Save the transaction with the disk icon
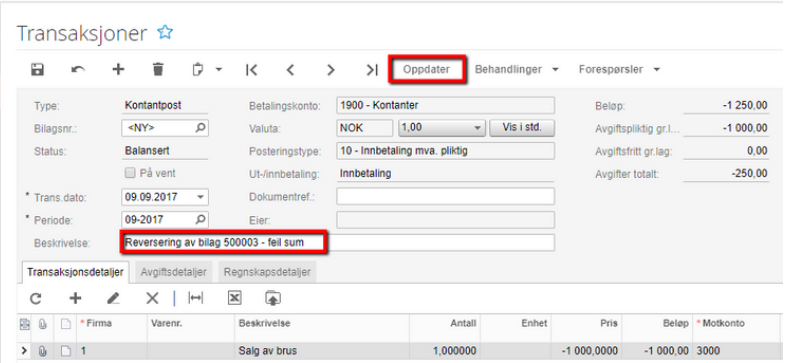Screen dimensions: 786x363 (x=37, y=70)
